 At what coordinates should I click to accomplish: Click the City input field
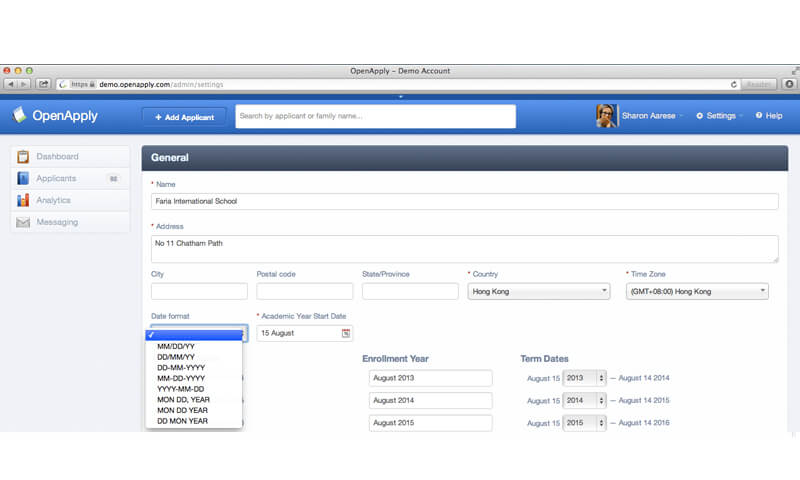tap(199, 291)
